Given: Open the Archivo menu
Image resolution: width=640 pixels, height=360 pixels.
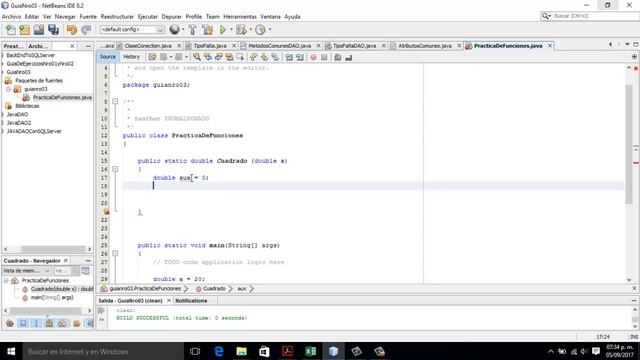Looking at the screenshot, I should (11, 16).
